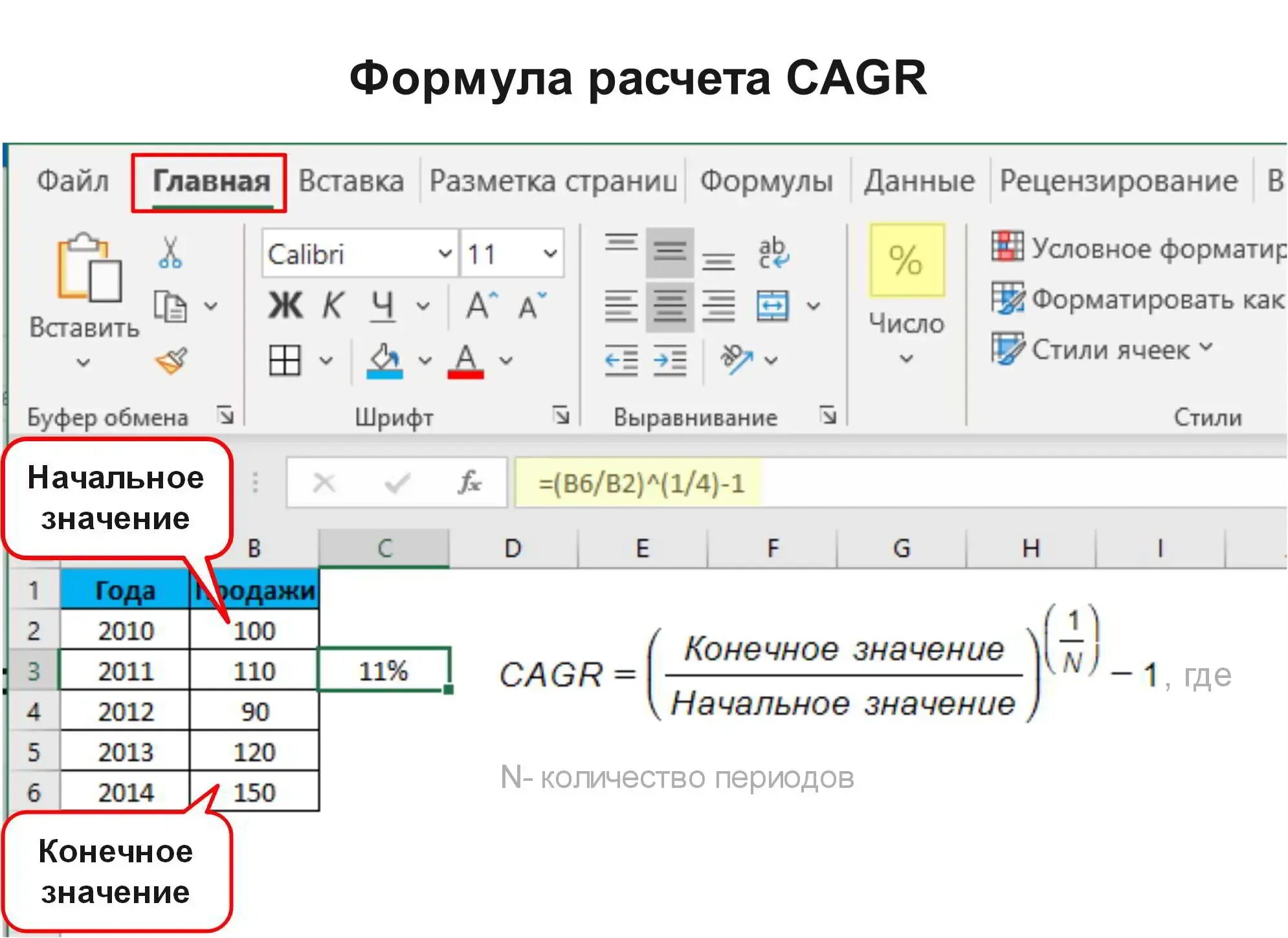Switch to the Формулы tab
This screenshot has height=938, width=1288.
click(766, 181)
